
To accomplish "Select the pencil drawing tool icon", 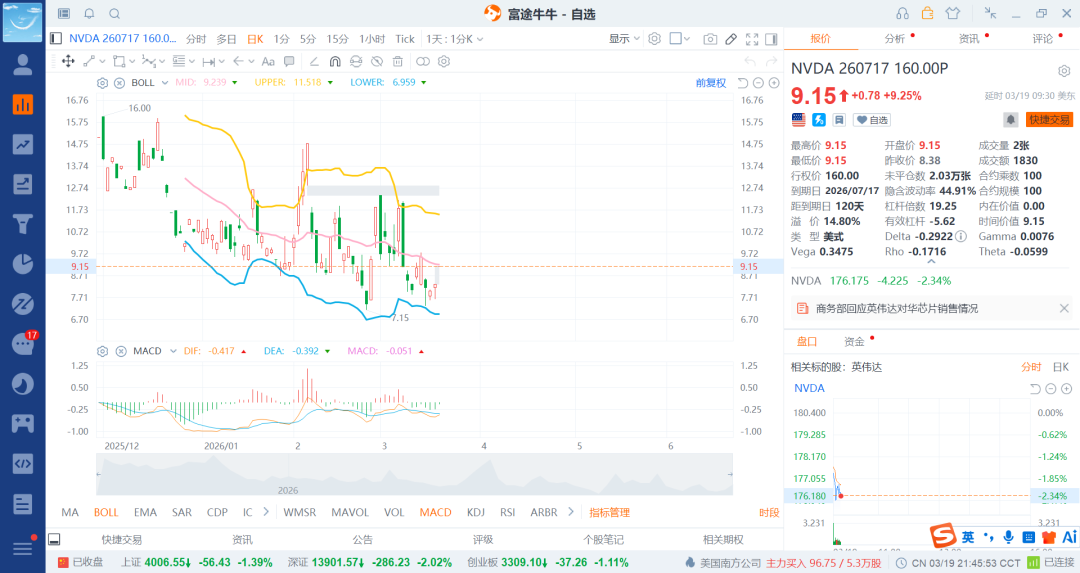I will [x=731, y=39].
